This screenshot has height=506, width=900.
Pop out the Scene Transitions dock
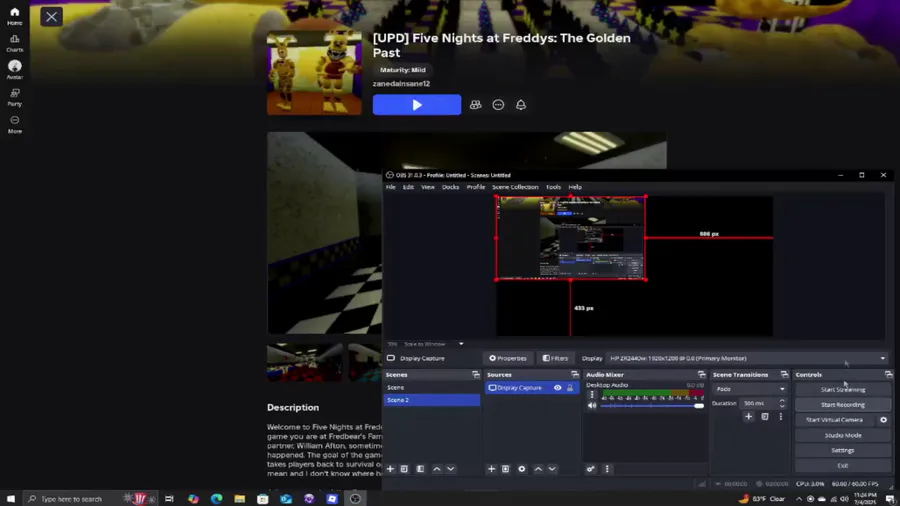[784, 375]
